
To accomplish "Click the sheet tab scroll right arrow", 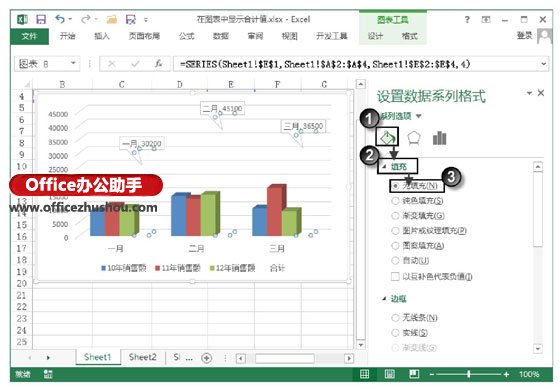I will coord(48,358).
